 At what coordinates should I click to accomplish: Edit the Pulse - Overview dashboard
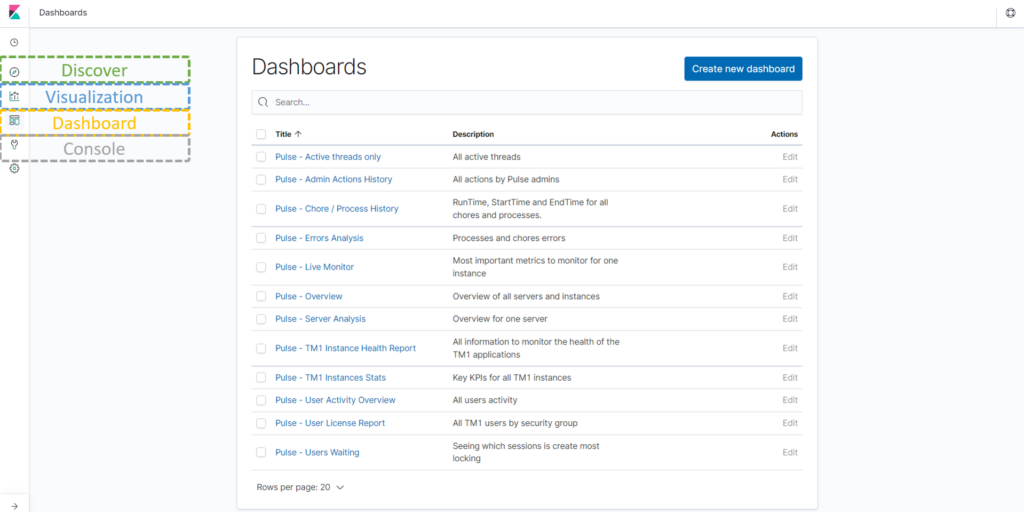pyautogui.click(x=790, y=296)
